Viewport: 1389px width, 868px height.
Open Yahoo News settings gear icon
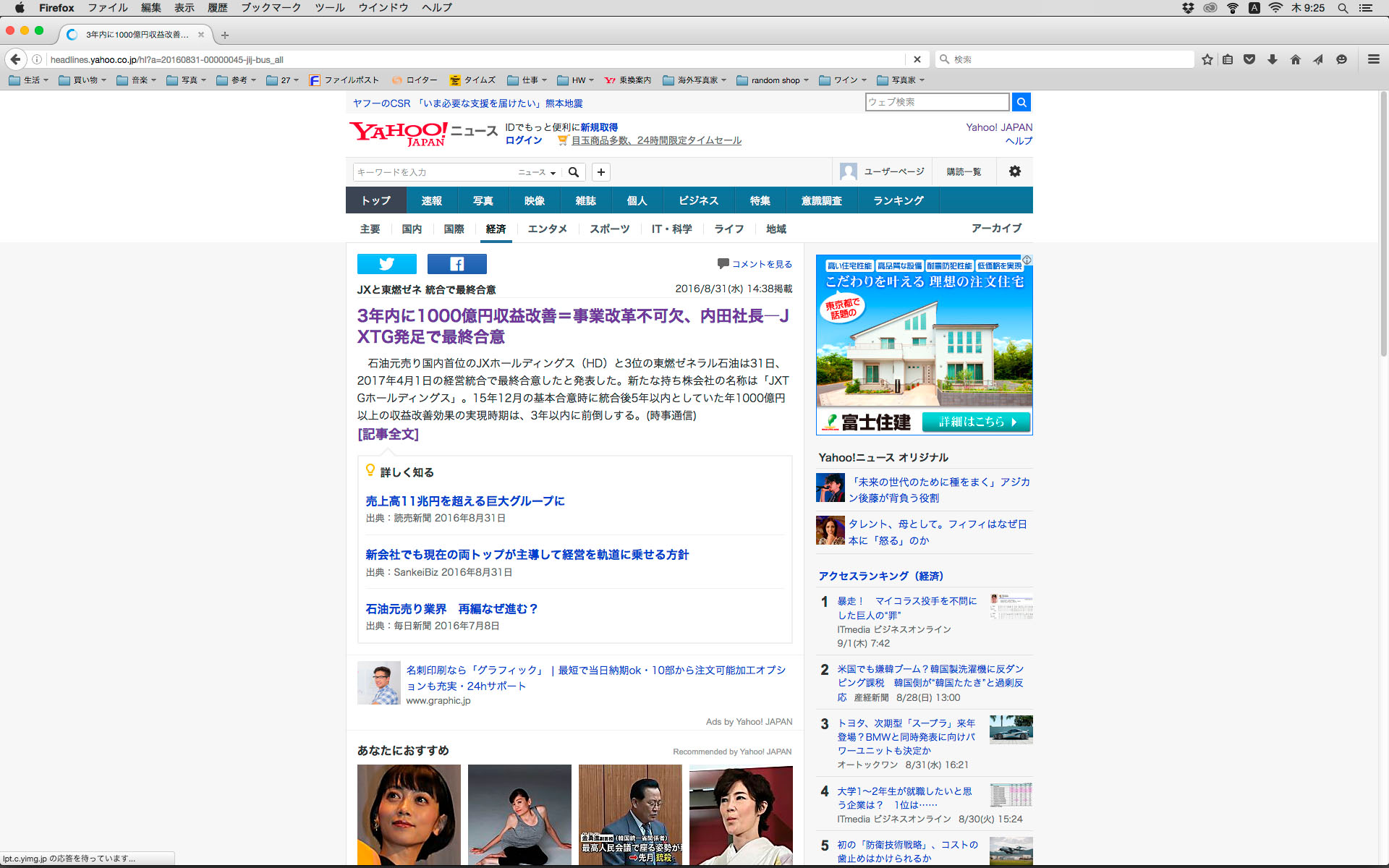[x=1014, y=171]
